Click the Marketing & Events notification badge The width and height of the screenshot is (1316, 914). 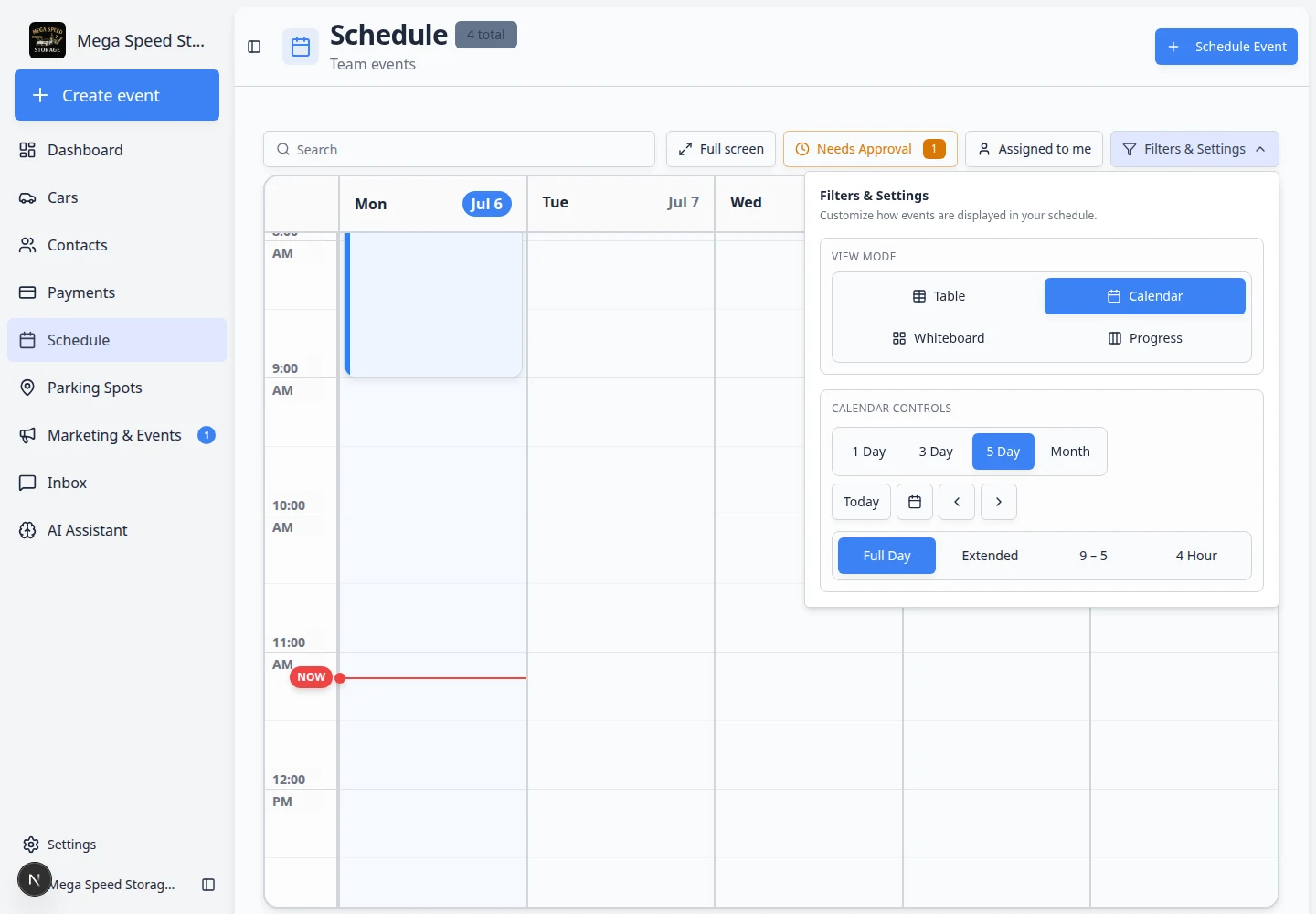click(207, 435)
